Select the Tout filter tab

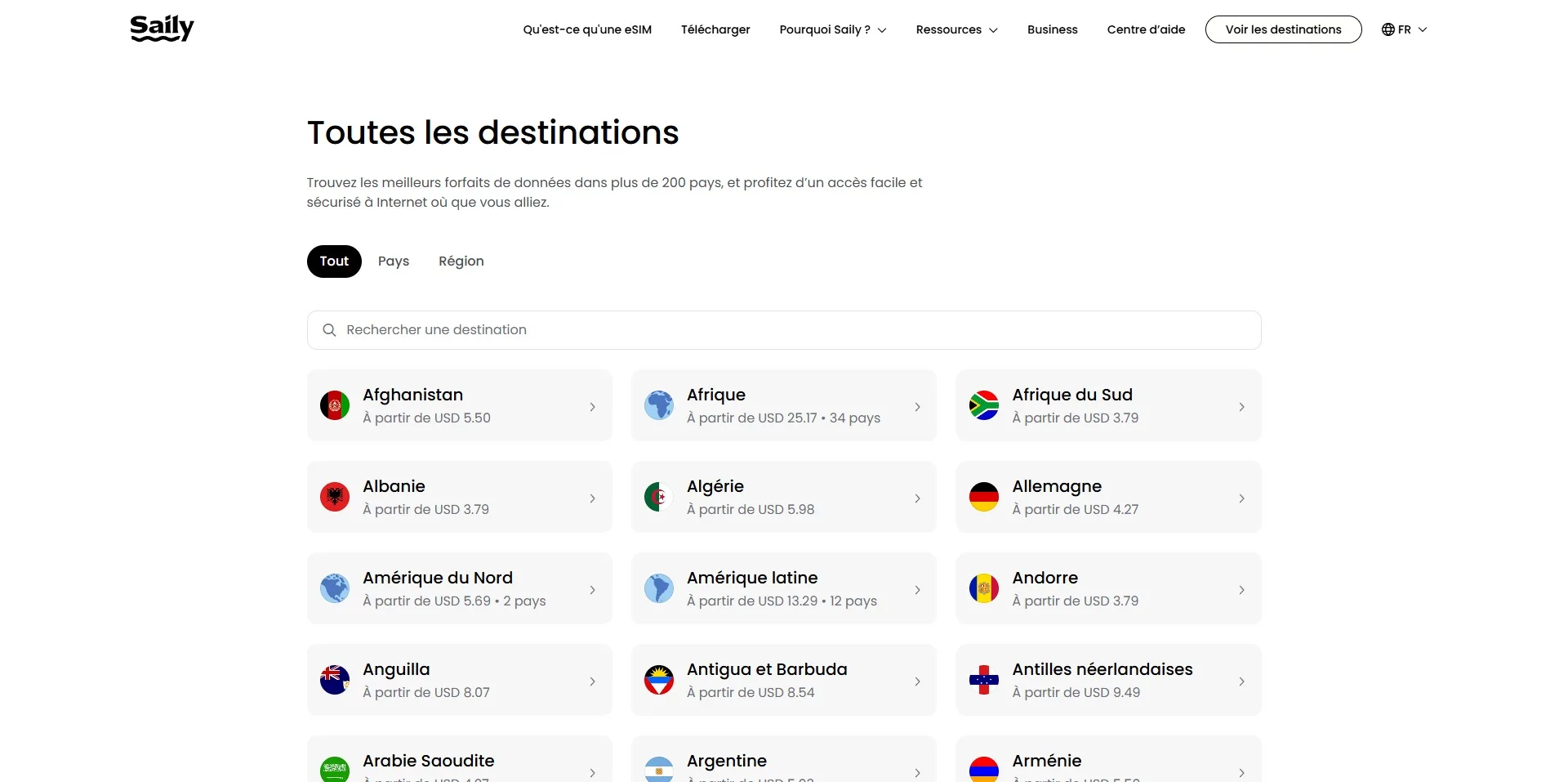(x=334, y=261)
